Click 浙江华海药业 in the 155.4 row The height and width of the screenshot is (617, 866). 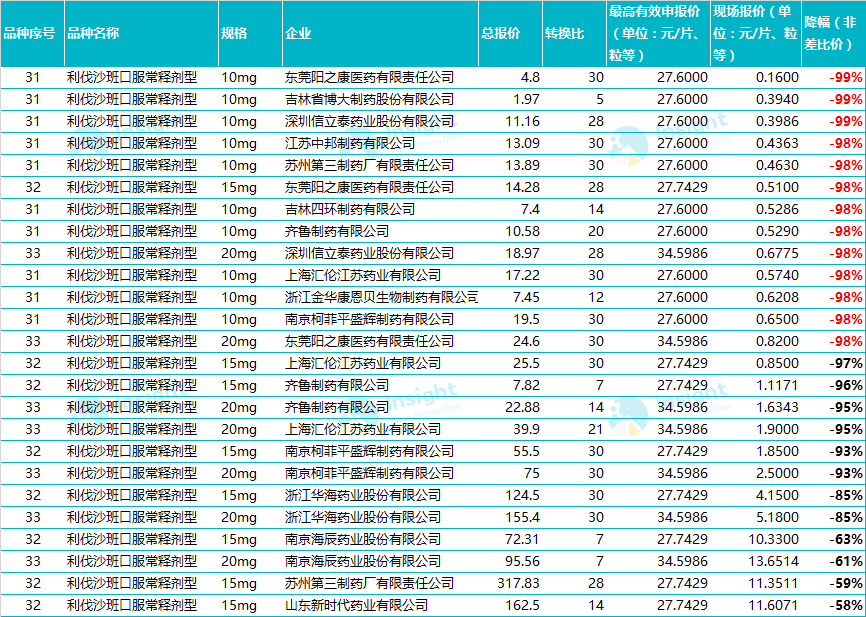[x=363, y=518]
